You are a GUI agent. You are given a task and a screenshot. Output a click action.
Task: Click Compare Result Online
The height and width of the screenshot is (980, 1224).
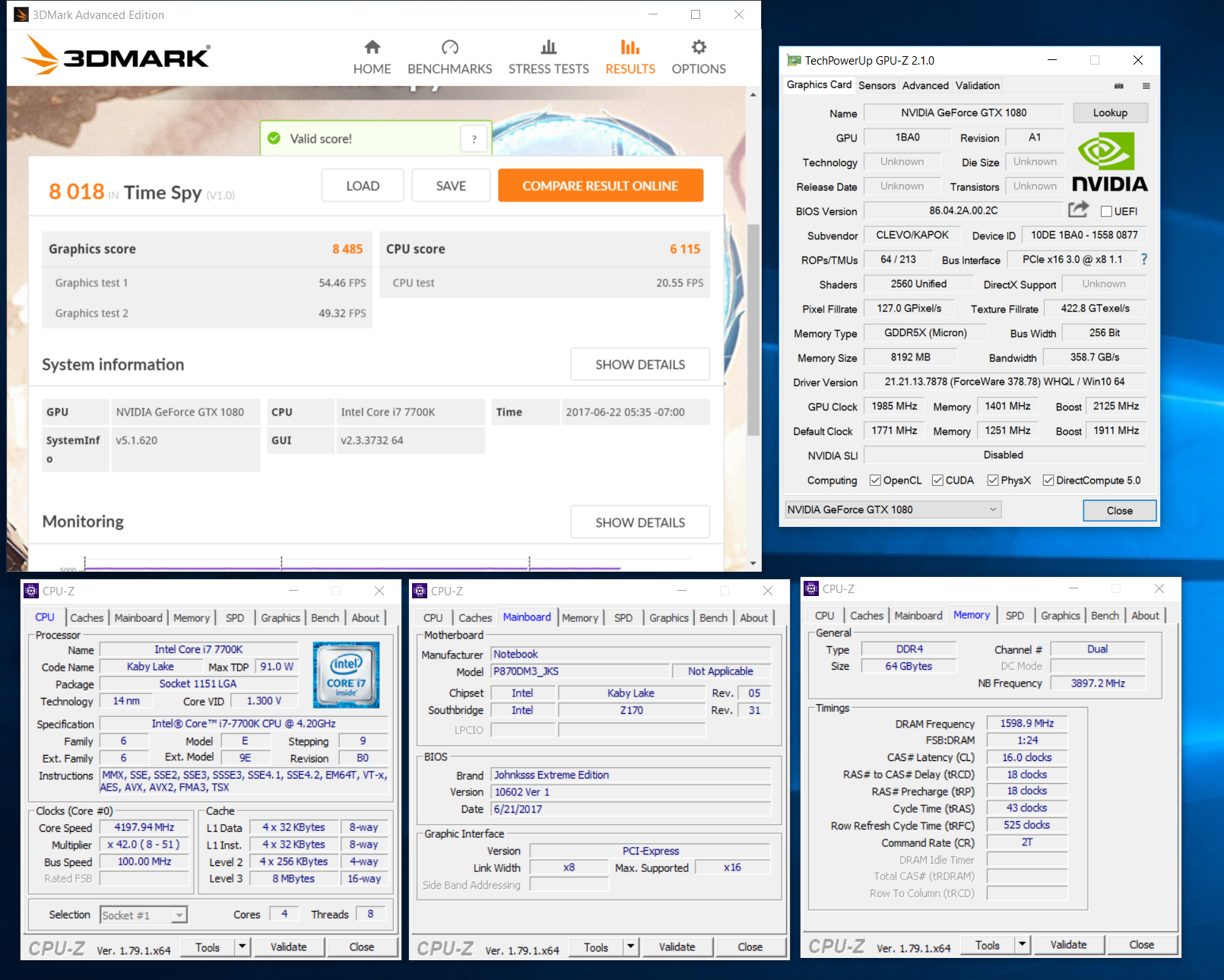[601, 186]
